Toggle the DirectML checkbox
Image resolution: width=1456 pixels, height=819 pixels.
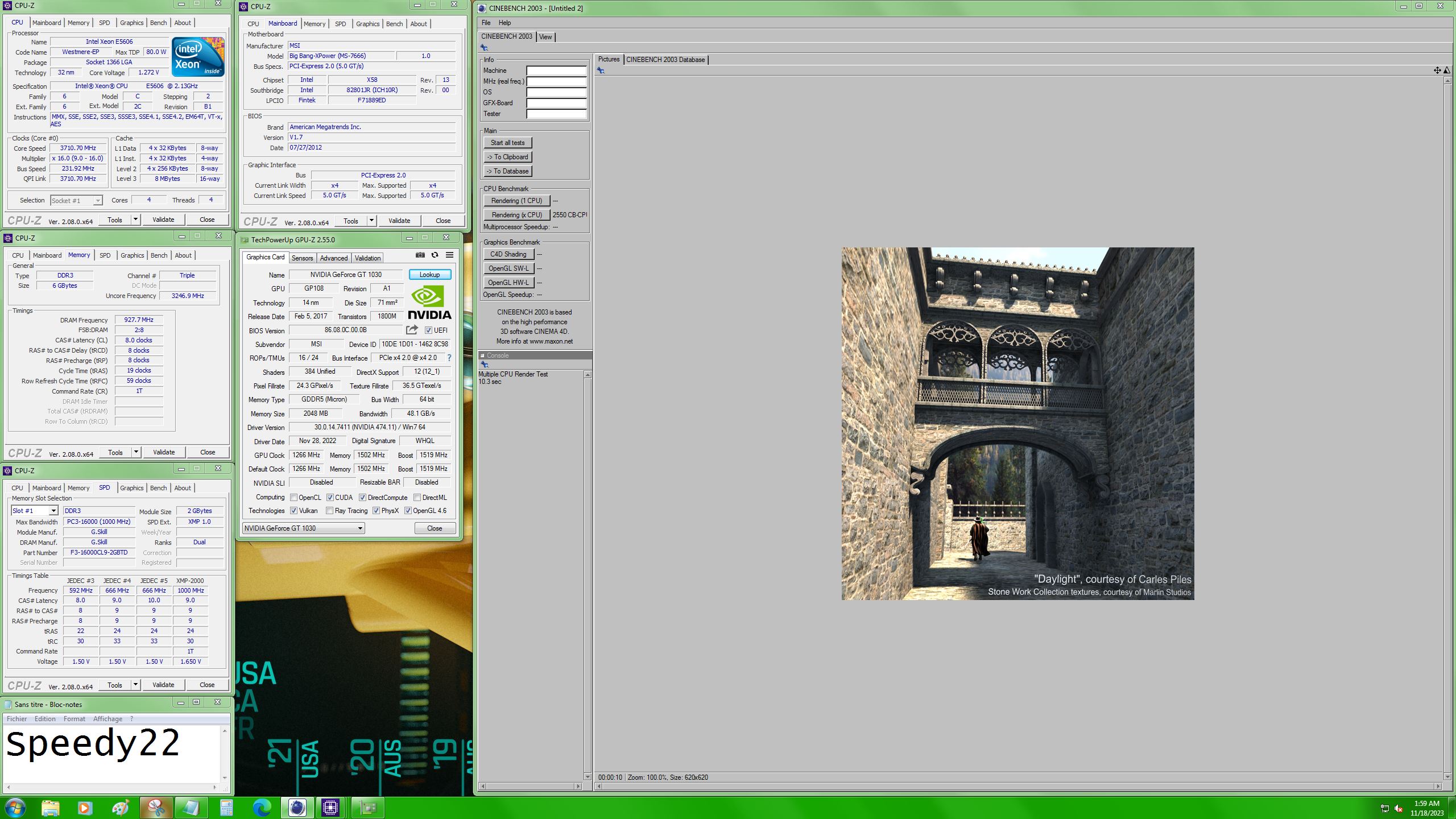417,498
